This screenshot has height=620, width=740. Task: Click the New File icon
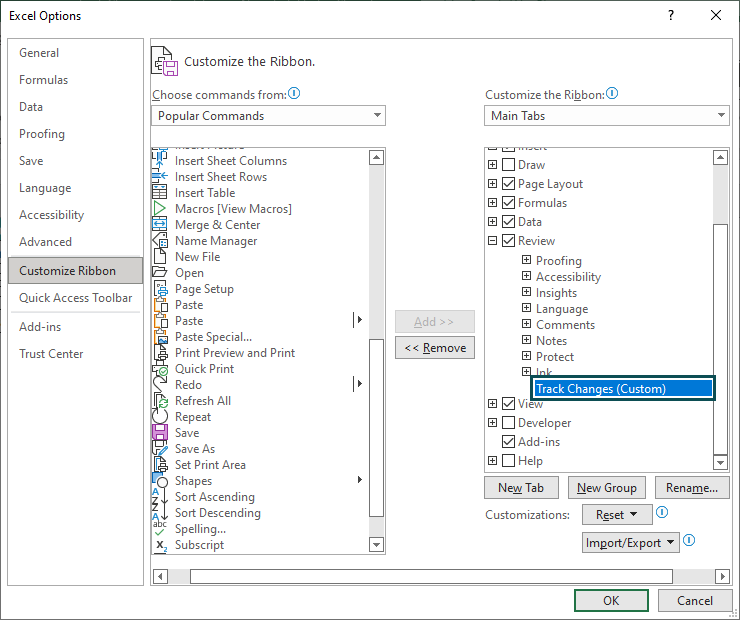pyautogui.click(x=160, y=257)
